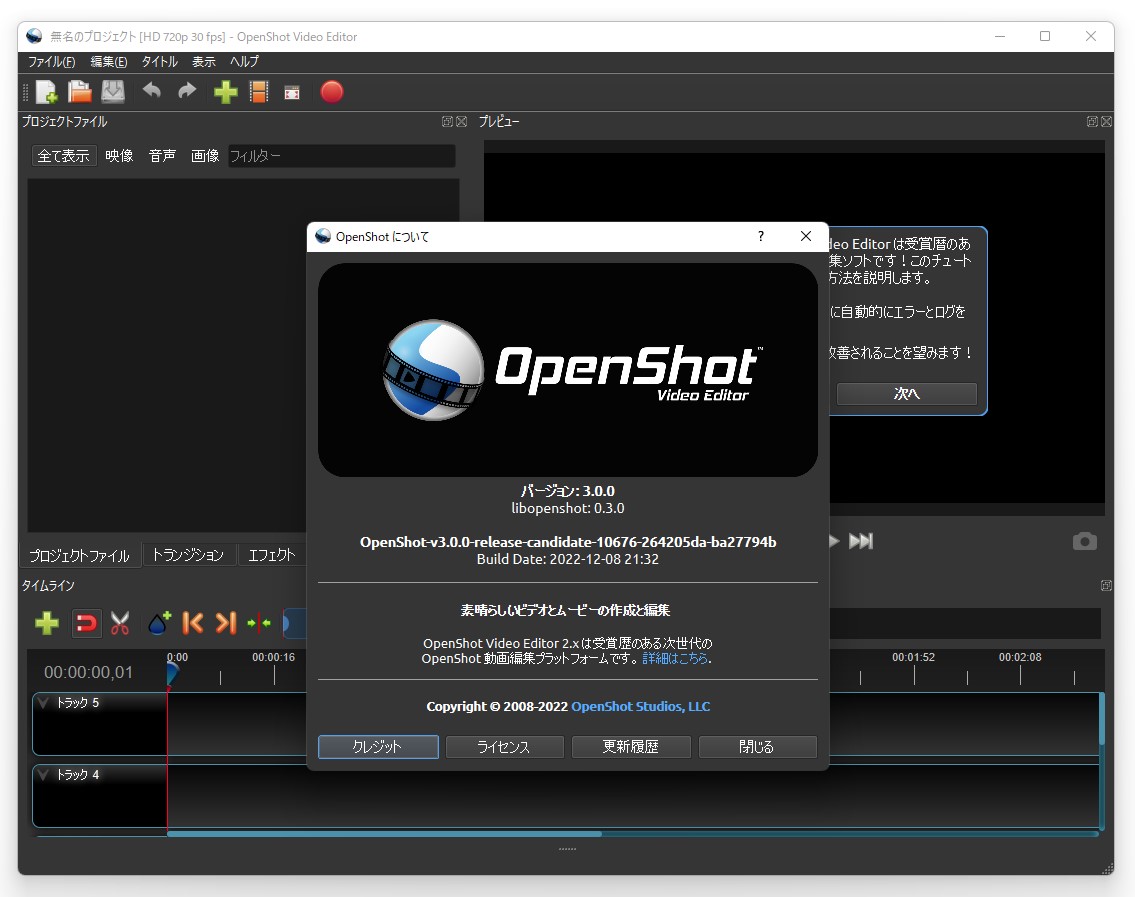Jump to previous marker on the timeline
This screenshot has width=1135, height=897.
point(192,623)
